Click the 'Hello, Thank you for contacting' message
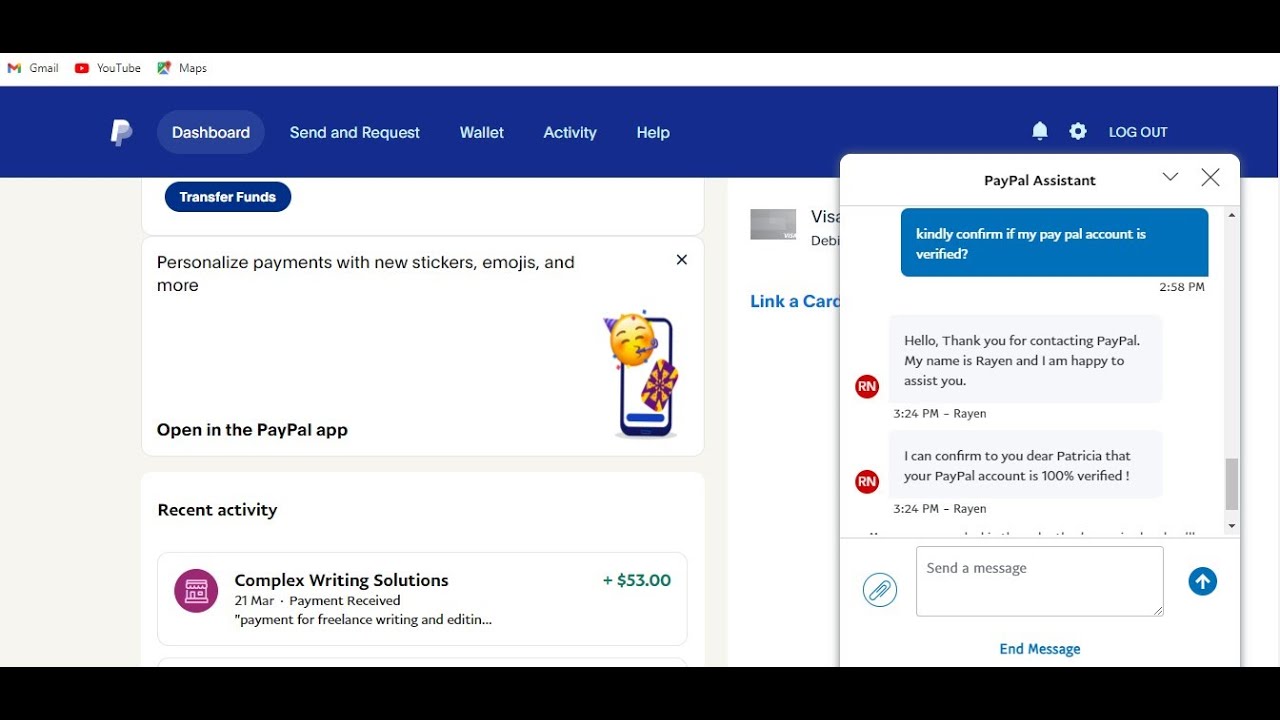 click(x=1025, y=360)
